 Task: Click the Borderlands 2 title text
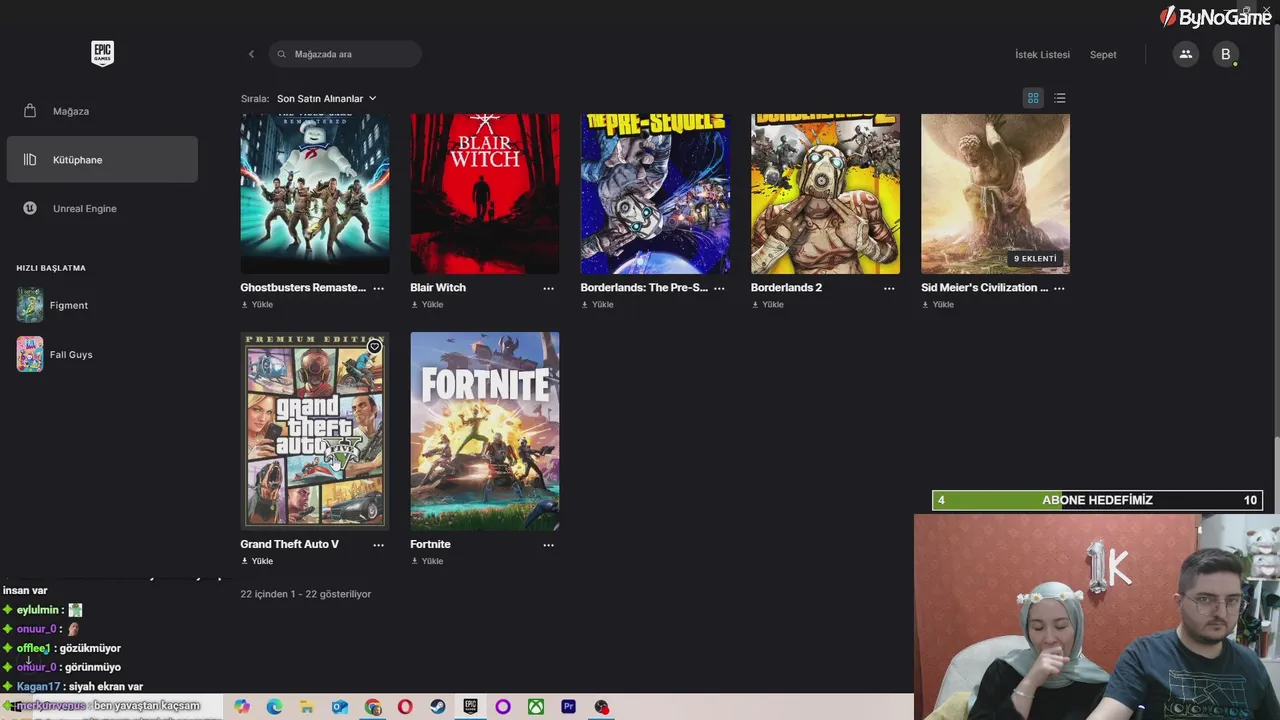786,288
